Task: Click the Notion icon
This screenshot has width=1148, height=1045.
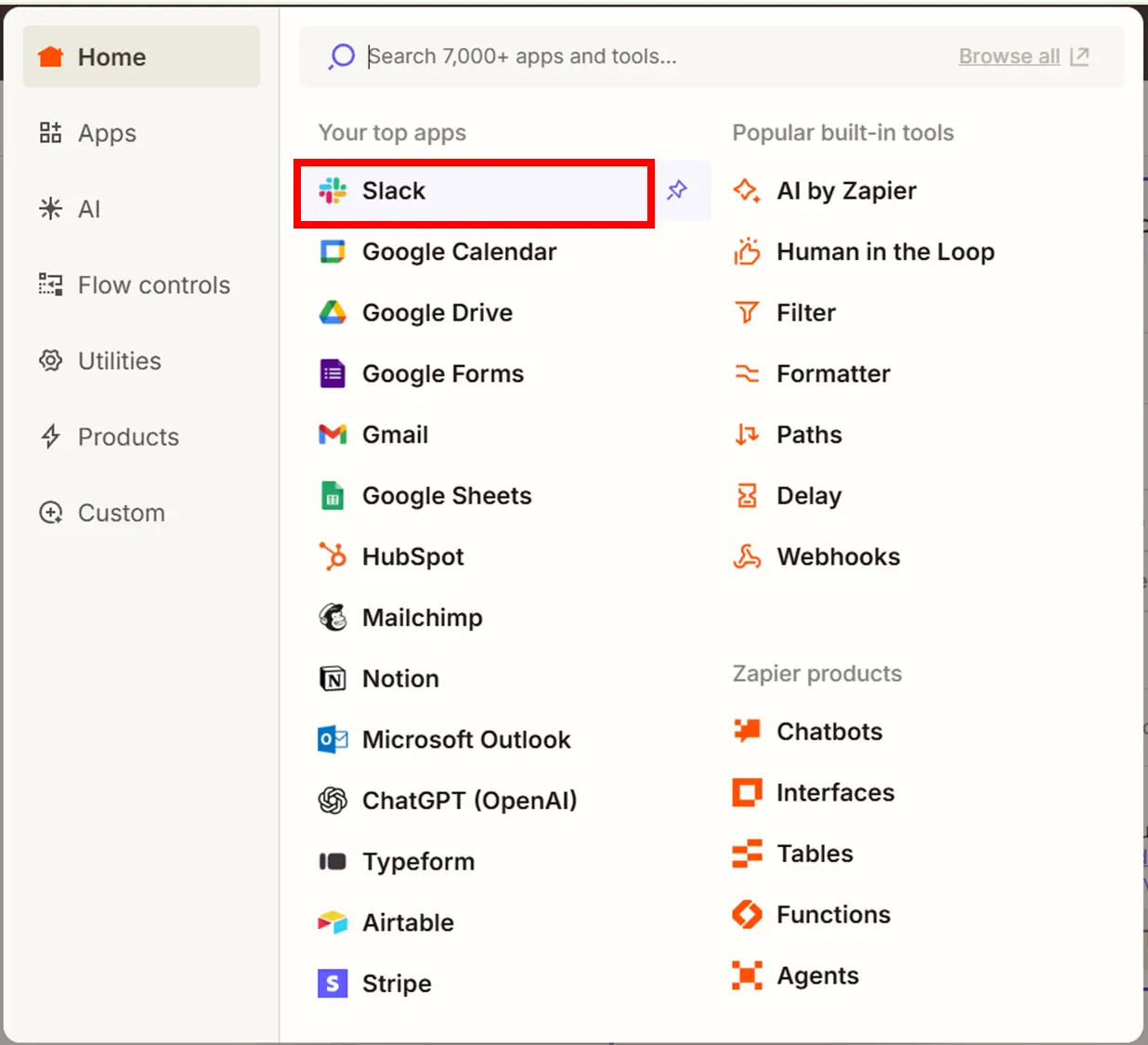Action: (x=333, y=679)
